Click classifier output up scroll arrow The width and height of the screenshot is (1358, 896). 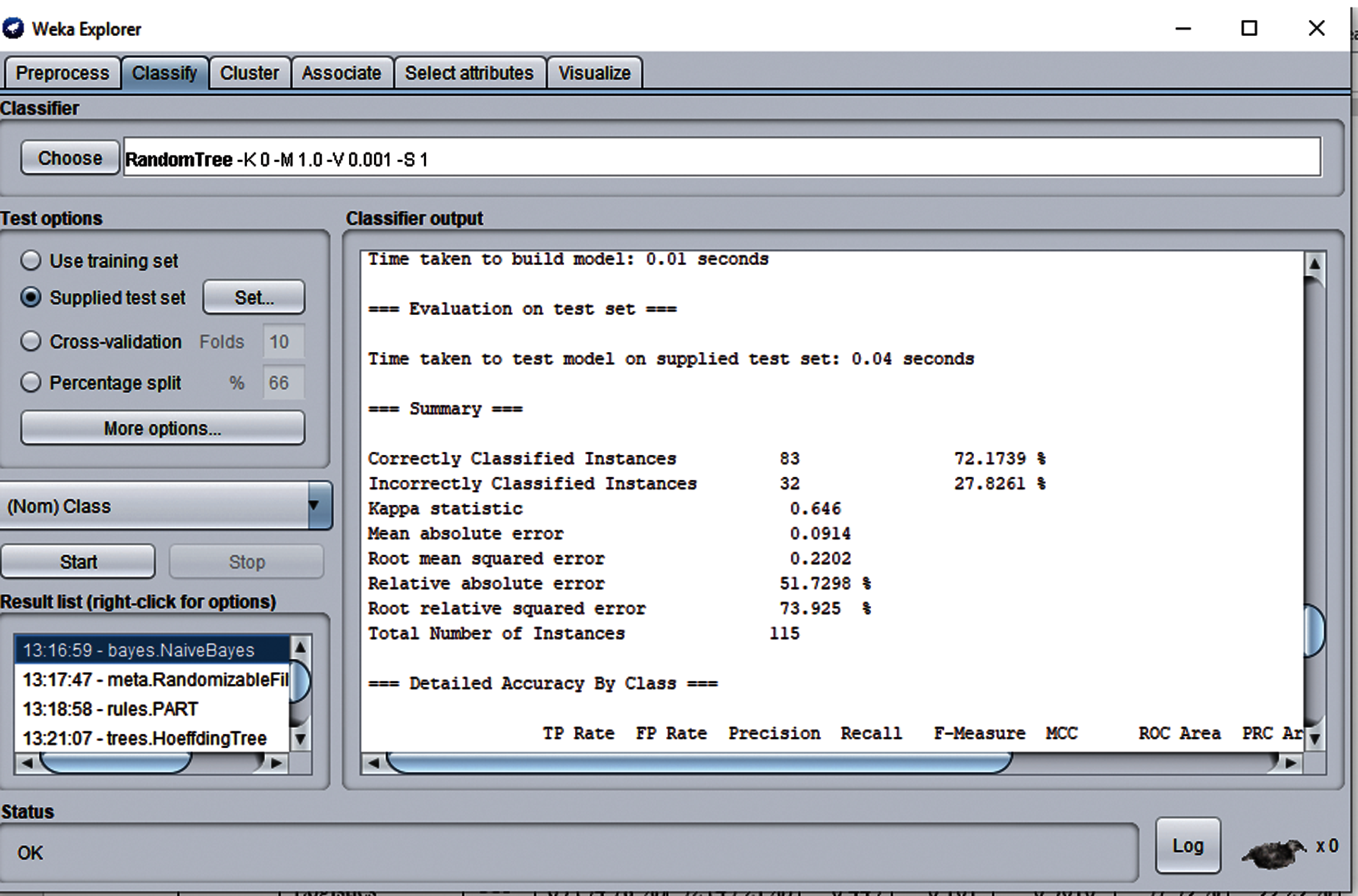tap(1315, 264)
